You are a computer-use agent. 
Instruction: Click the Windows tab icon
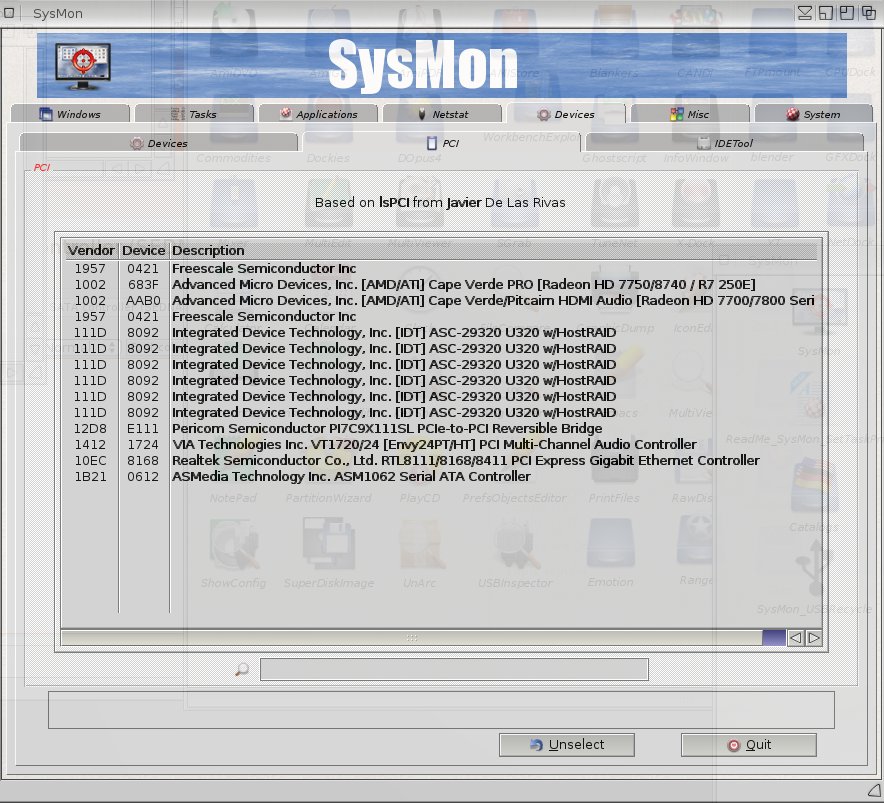pyautogui.click(x=46, y=114)
